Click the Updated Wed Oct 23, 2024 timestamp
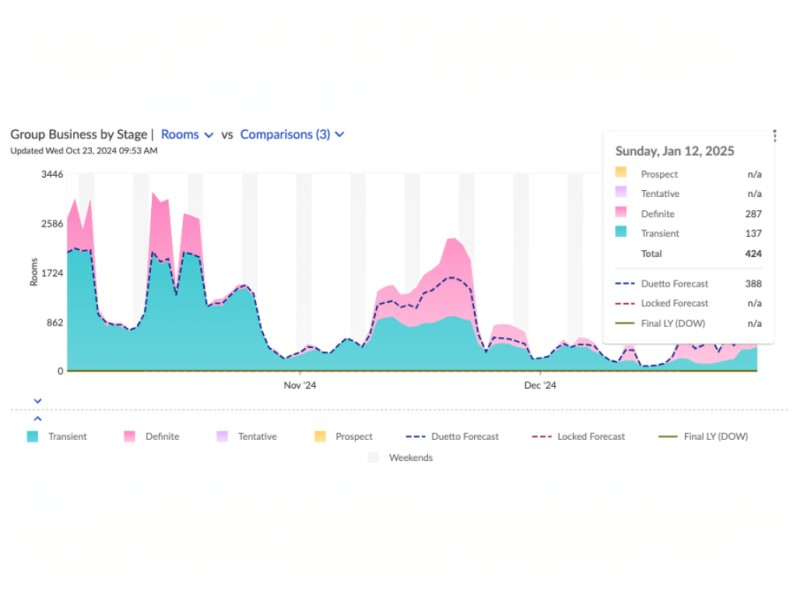Viewport: 797px width, 598px height. tap(84, 151)
